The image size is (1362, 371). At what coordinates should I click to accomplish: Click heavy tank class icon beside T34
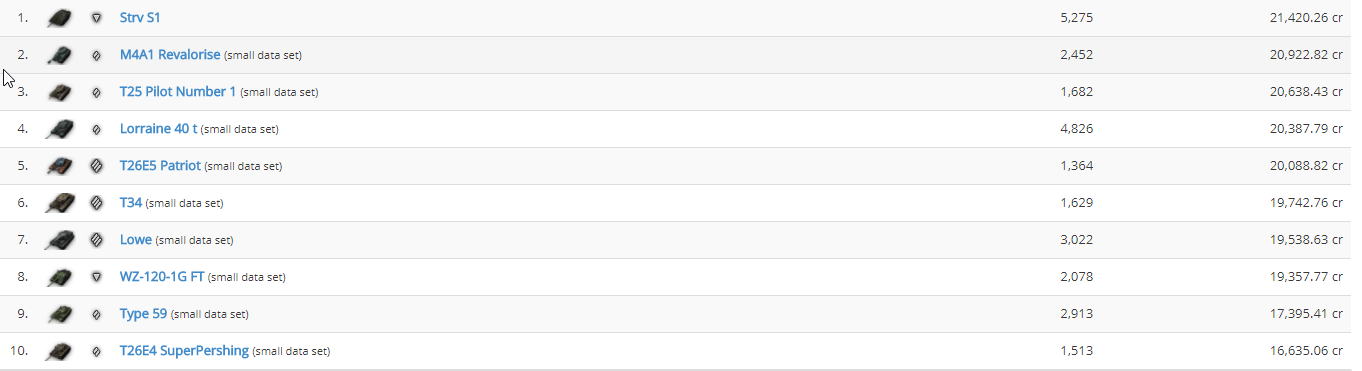96,203
